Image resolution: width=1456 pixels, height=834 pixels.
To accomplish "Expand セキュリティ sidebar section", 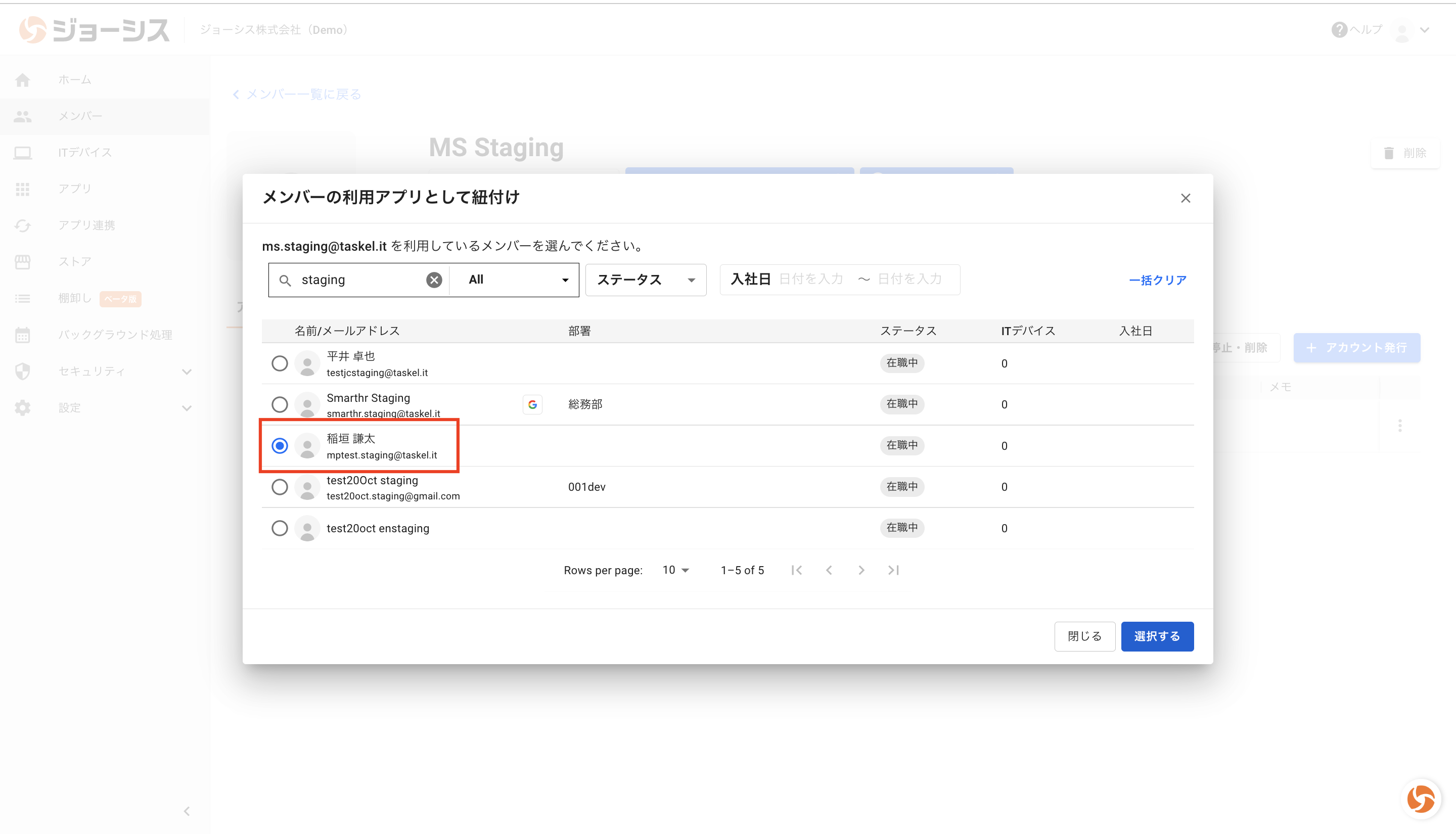I will tap(187, 372).
